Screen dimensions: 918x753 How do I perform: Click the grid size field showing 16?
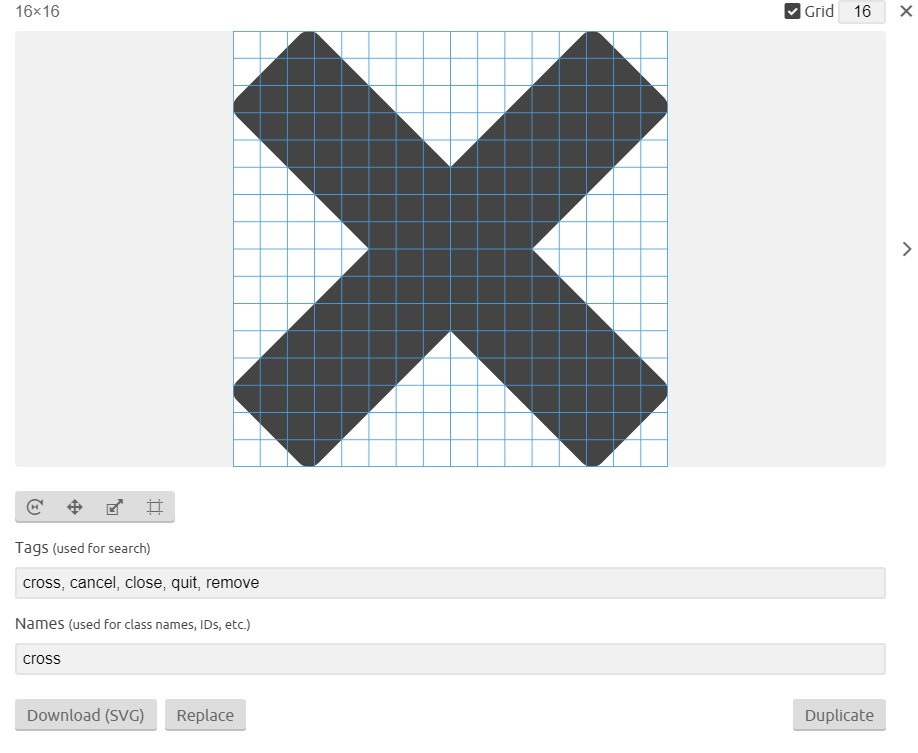pos(862,12)
